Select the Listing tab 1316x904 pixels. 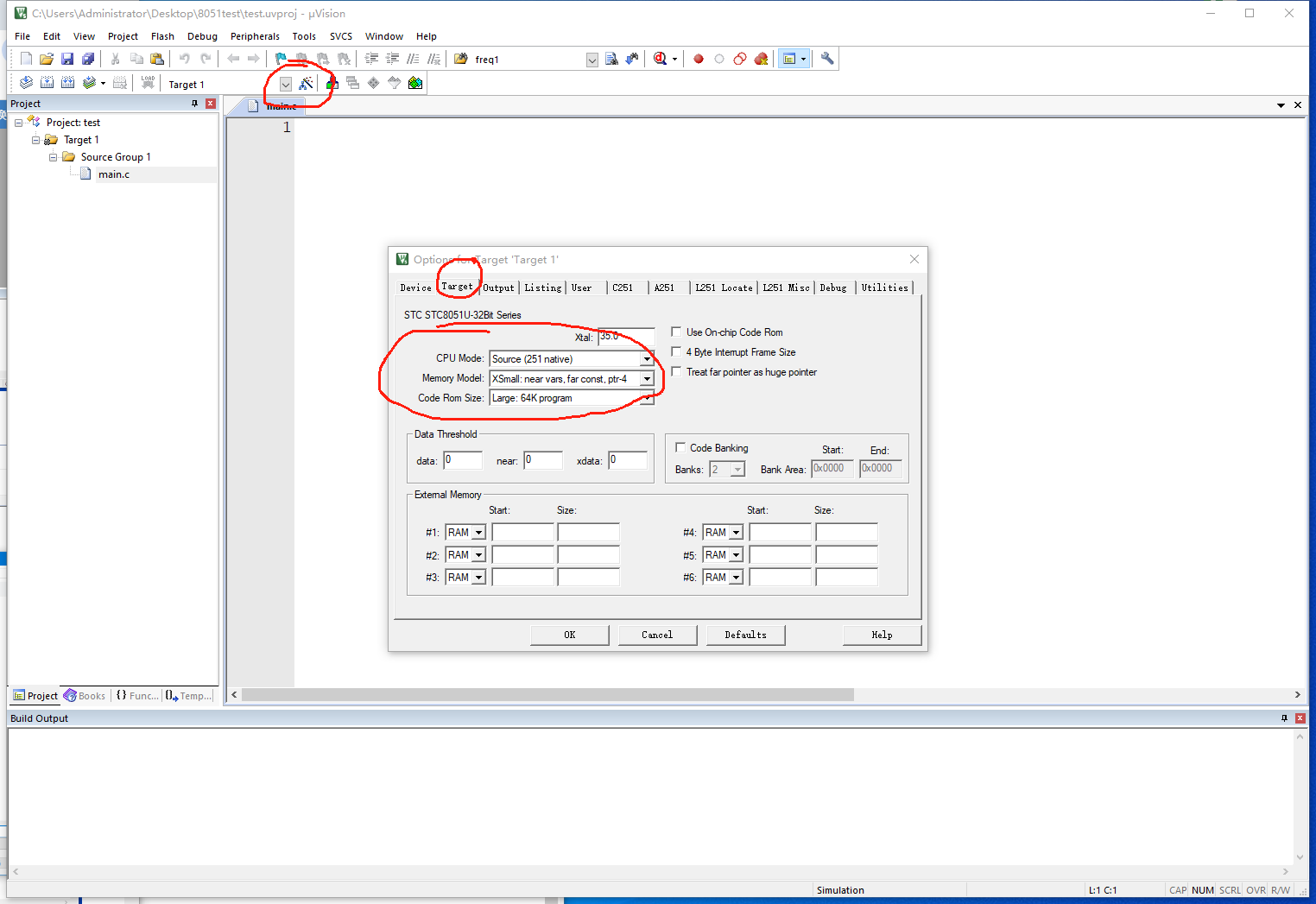click(543, 288)
